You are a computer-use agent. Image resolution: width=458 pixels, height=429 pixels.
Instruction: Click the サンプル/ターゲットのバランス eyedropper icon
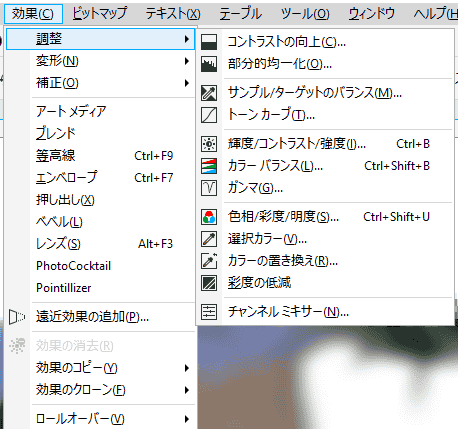pos(209,93)
